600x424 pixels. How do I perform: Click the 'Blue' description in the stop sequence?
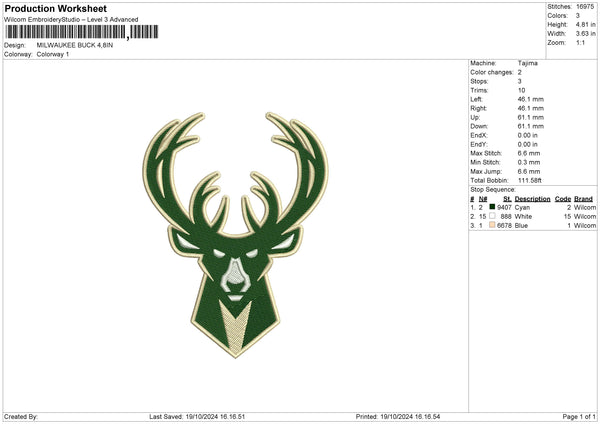point(521,226)
